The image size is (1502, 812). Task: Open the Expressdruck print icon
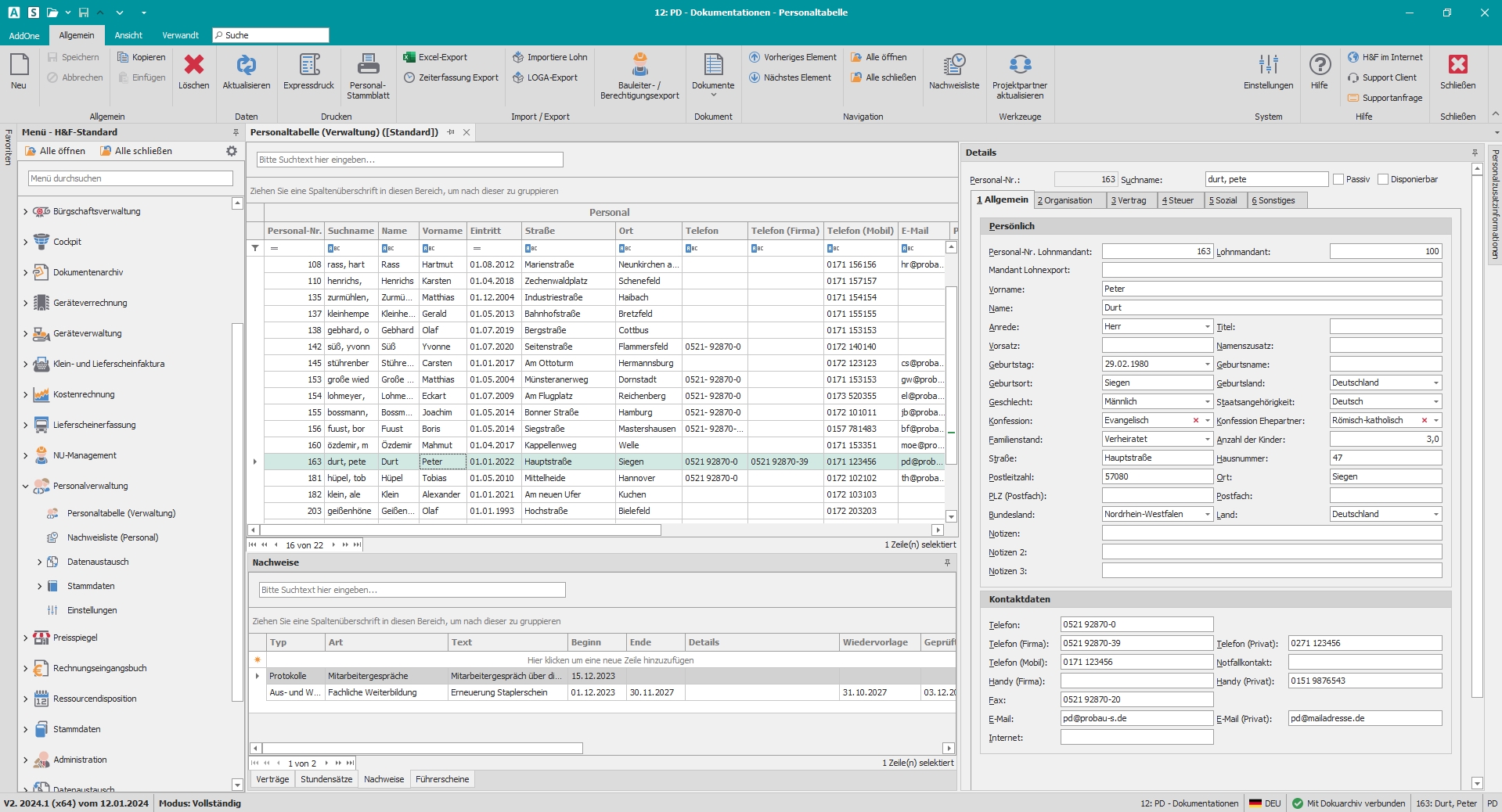(308, 65)
